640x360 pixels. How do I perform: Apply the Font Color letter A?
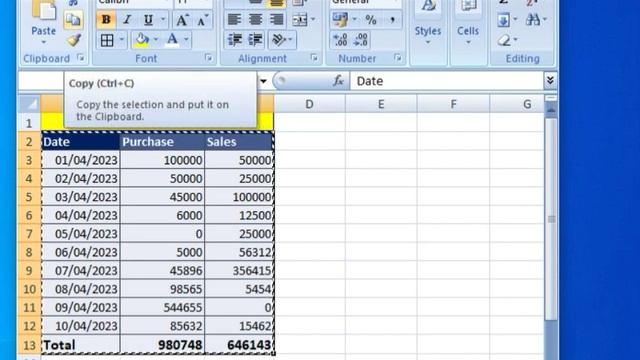pyautogui.click(x=173, y=40)
